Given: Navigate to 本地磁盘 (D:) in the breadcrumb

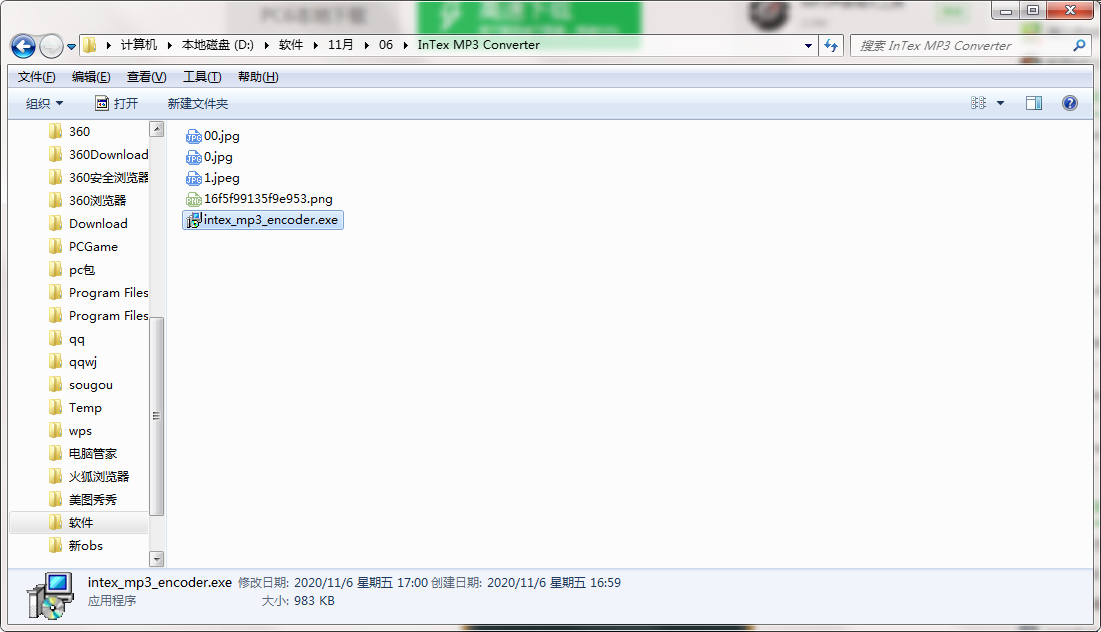Looking at the screenshot, I should (x=218, y=45).
